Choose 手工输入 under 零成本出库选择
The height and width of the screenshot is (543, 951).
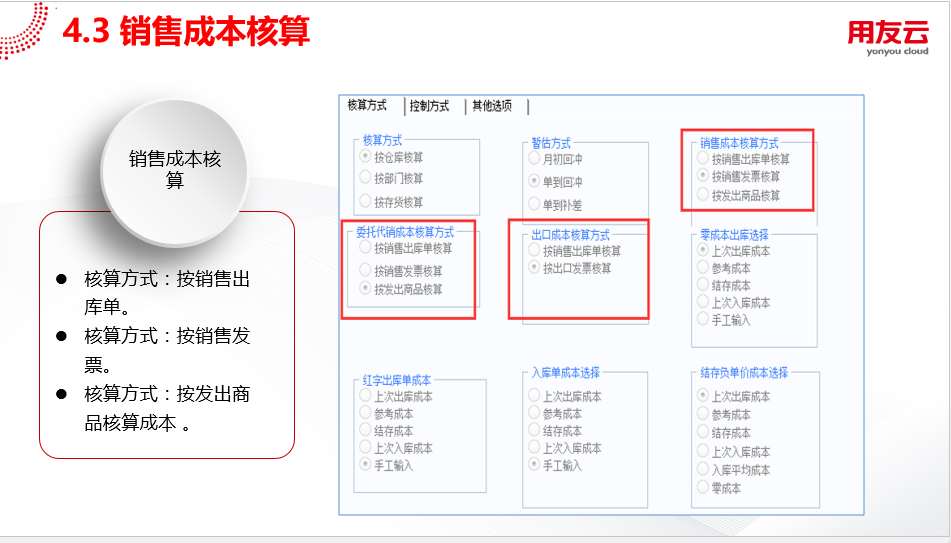point(703,320)
